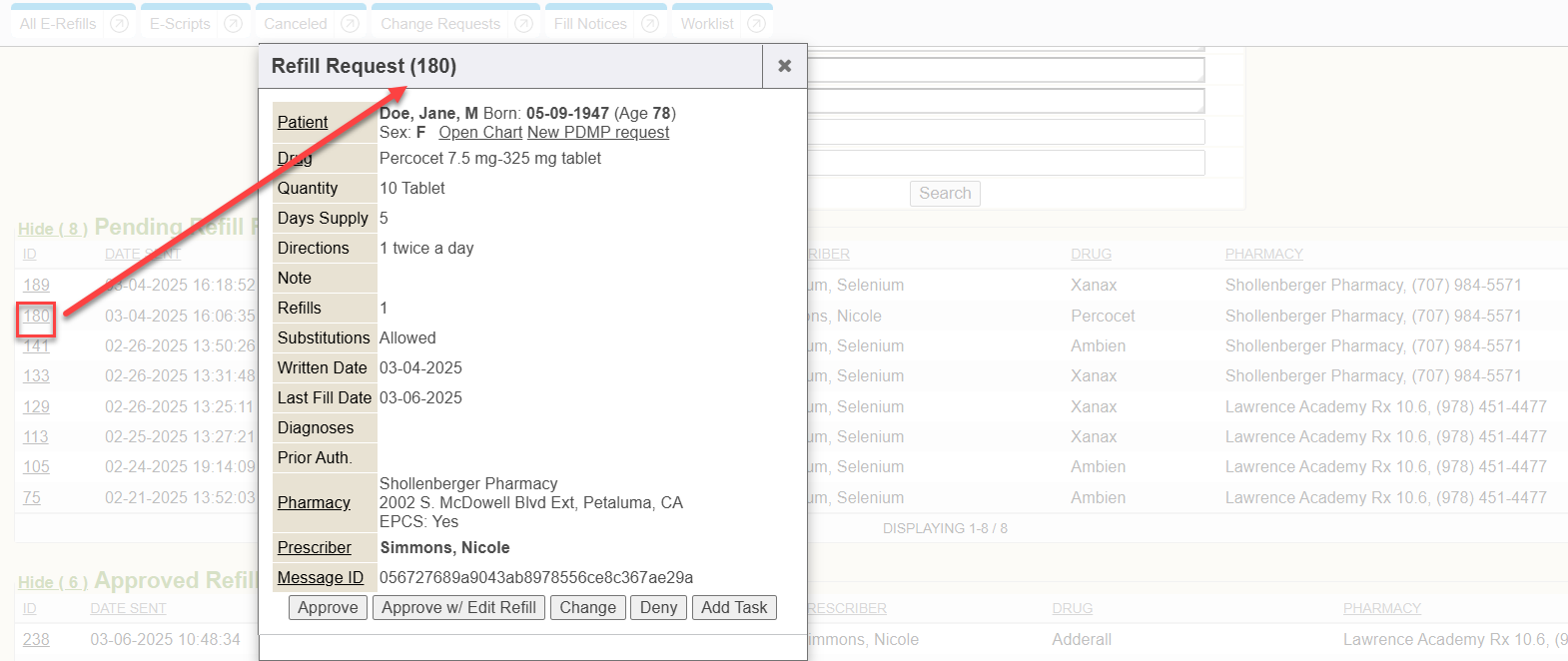Click the pop-out arrow icon beside Worklist

tap(756, 24)
